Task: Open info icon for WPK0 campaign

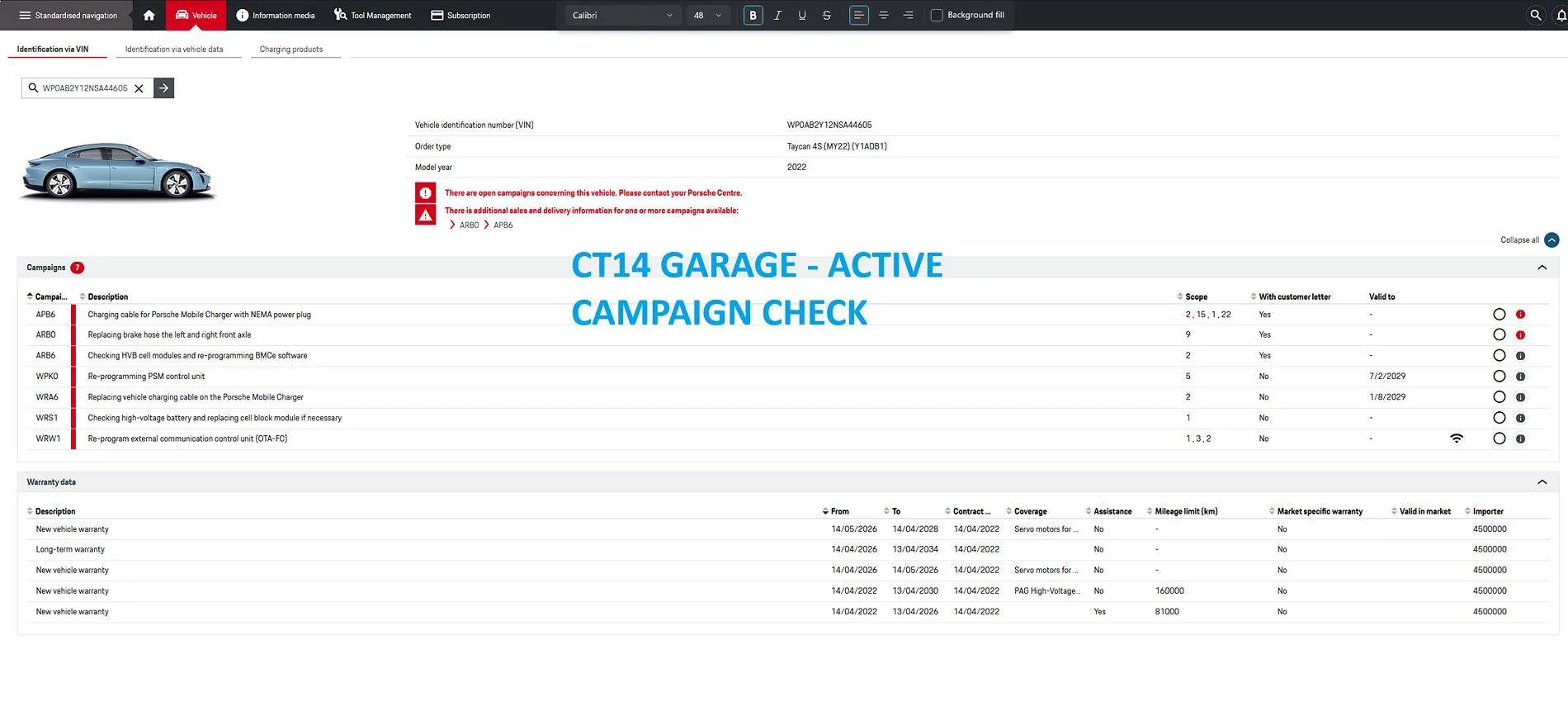Action: click(1520, 377)
